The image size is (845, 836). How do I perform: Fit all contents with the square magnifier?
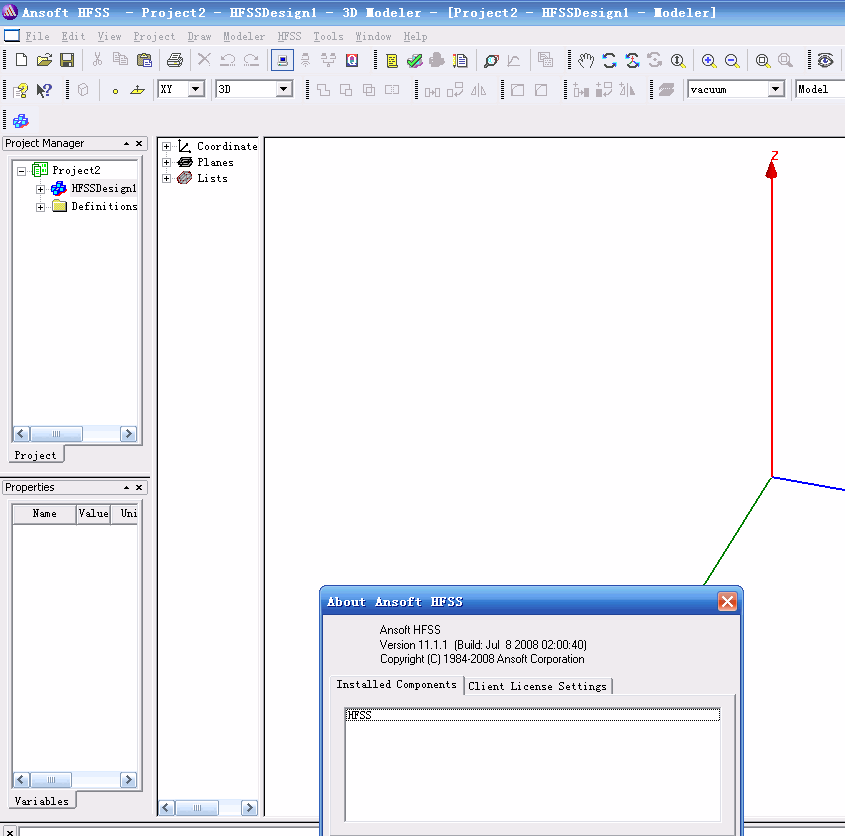pyautogui.click(x=763, y=60)
